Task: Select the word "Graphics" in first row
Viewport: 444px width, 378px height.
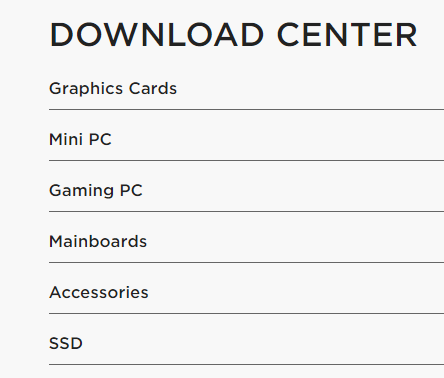Action: tap(86, 89)
